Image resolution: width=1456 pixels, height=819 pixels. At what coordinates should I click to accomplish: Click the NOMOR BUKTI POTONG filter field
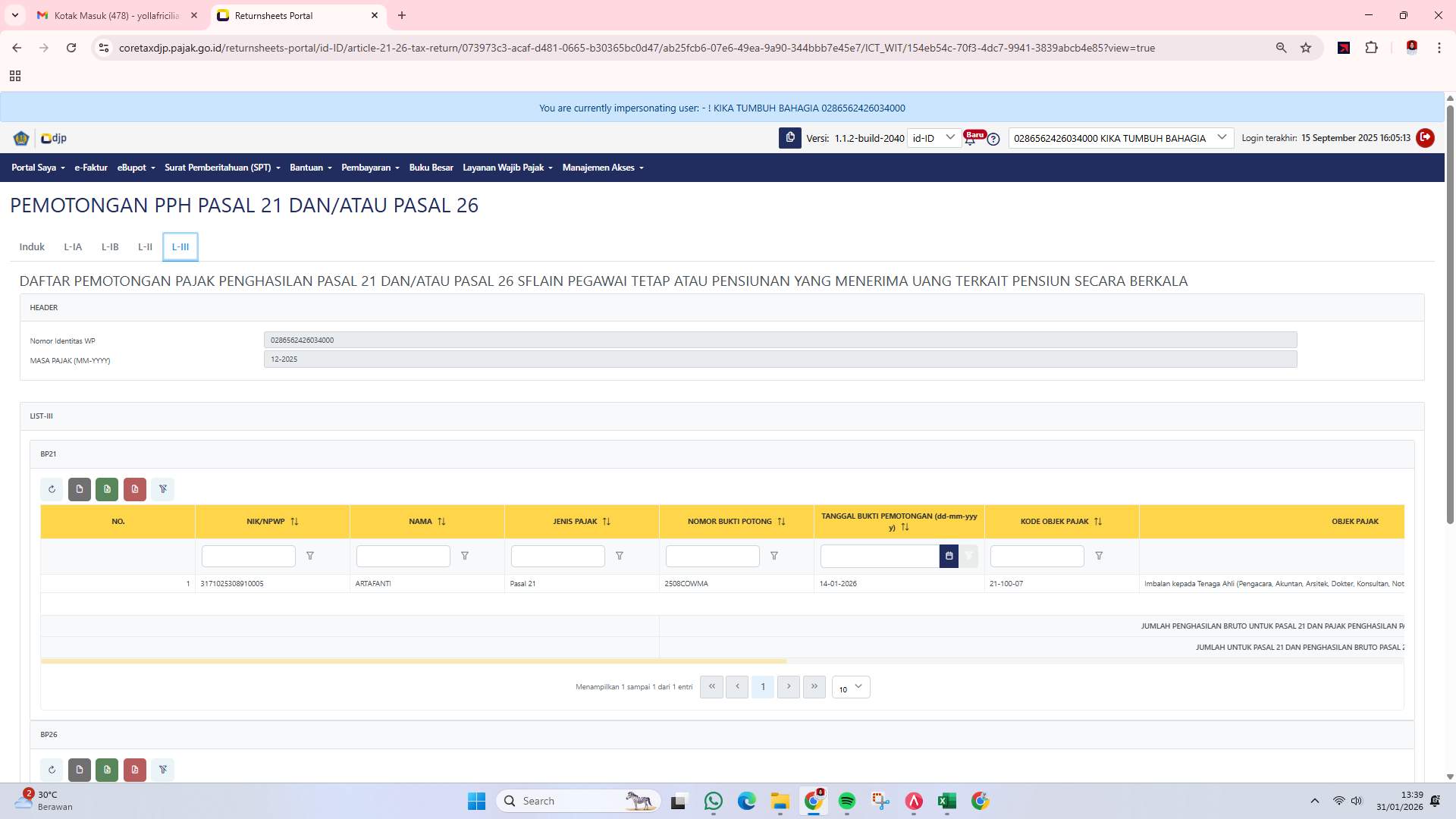(x=711, y=556)
